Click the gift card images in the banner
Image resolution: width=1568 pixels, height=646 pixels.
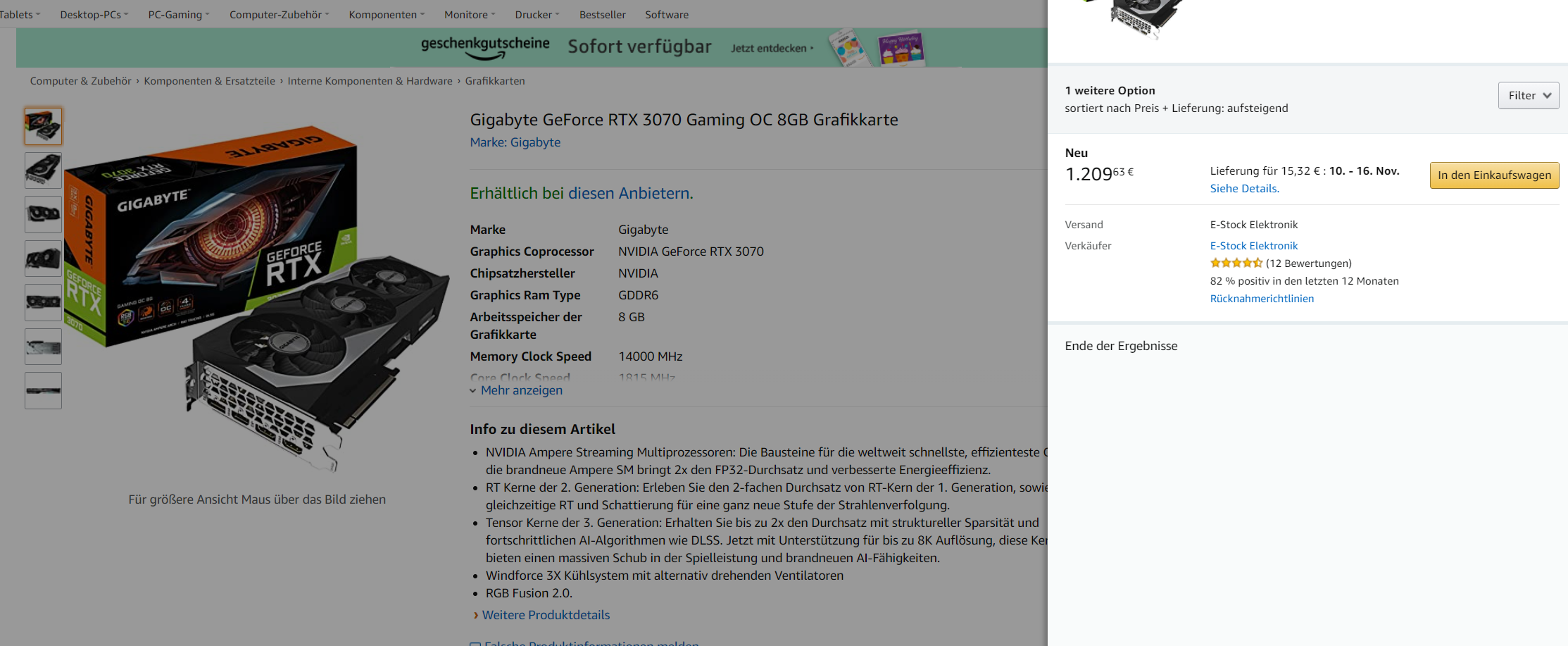[x=877, y=48]
